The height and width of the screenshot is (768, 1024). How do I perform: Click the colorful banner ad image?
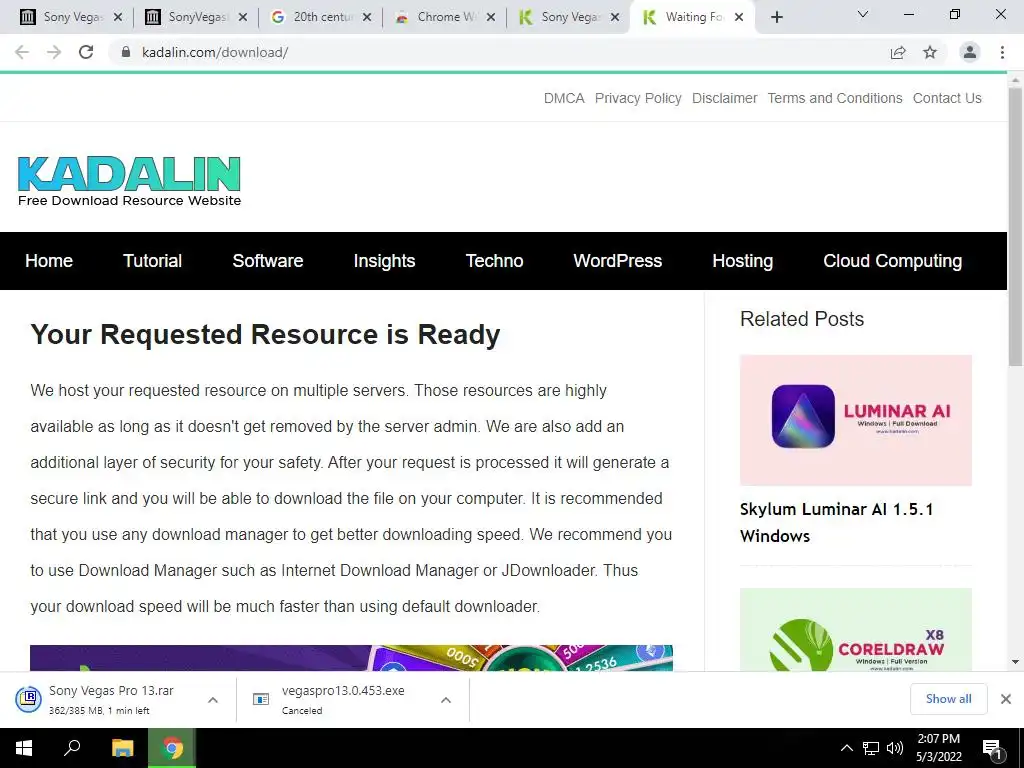coord(351,658)
